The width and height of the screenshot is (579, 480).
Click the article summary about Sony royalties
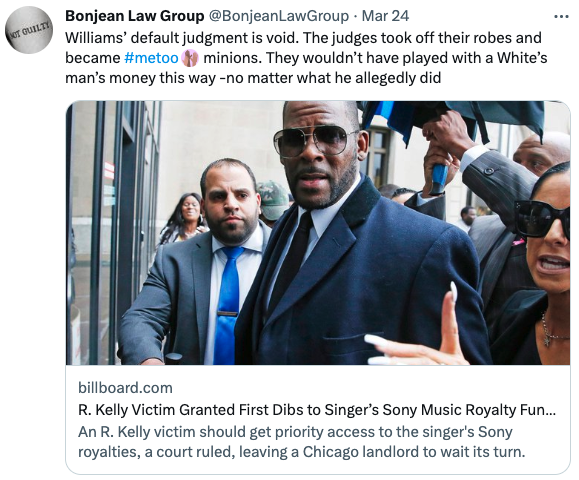click(301, 442)
